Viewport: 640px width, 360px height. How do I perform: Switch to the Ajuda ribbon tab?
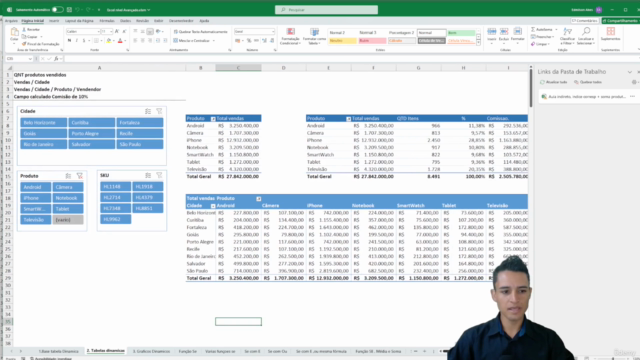coord(204,20)
